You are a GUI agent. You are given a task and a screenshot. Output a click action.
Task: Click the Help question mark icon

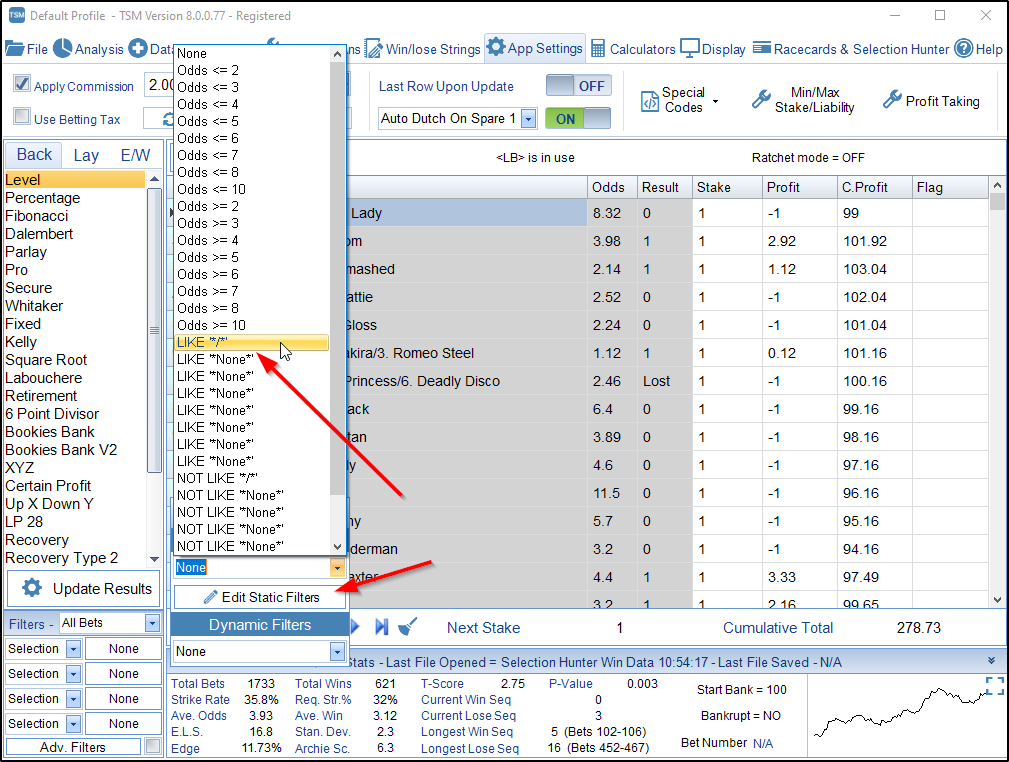coord(964,49)
